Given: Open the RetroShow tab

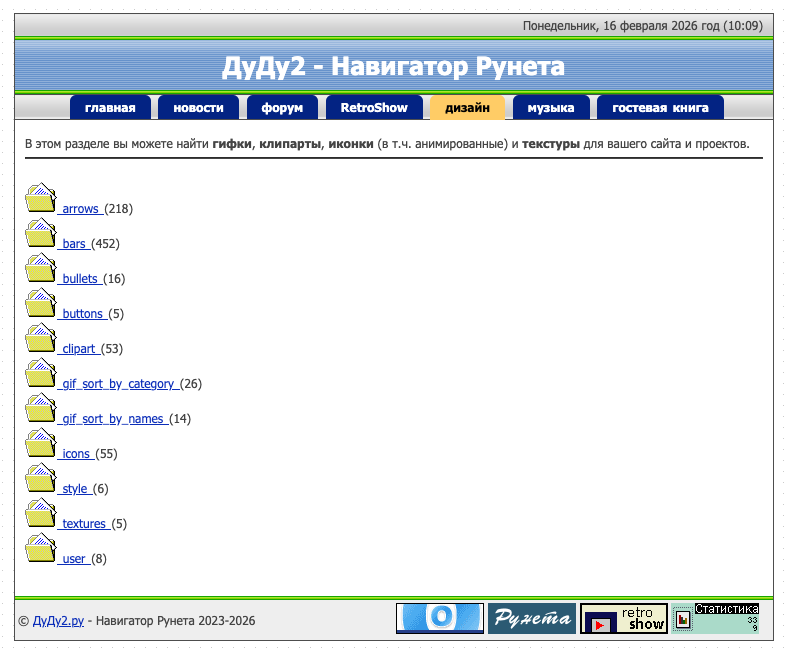Looking at the screenshot, I should click(x=374, y=108).
